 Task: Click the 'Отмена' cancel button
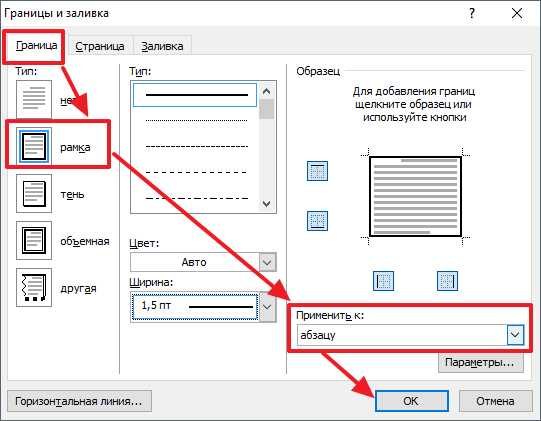point(495,401)
